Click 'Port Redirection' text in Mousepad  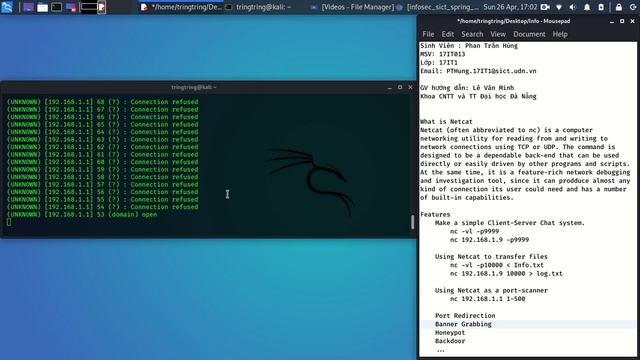click(465, 316)
